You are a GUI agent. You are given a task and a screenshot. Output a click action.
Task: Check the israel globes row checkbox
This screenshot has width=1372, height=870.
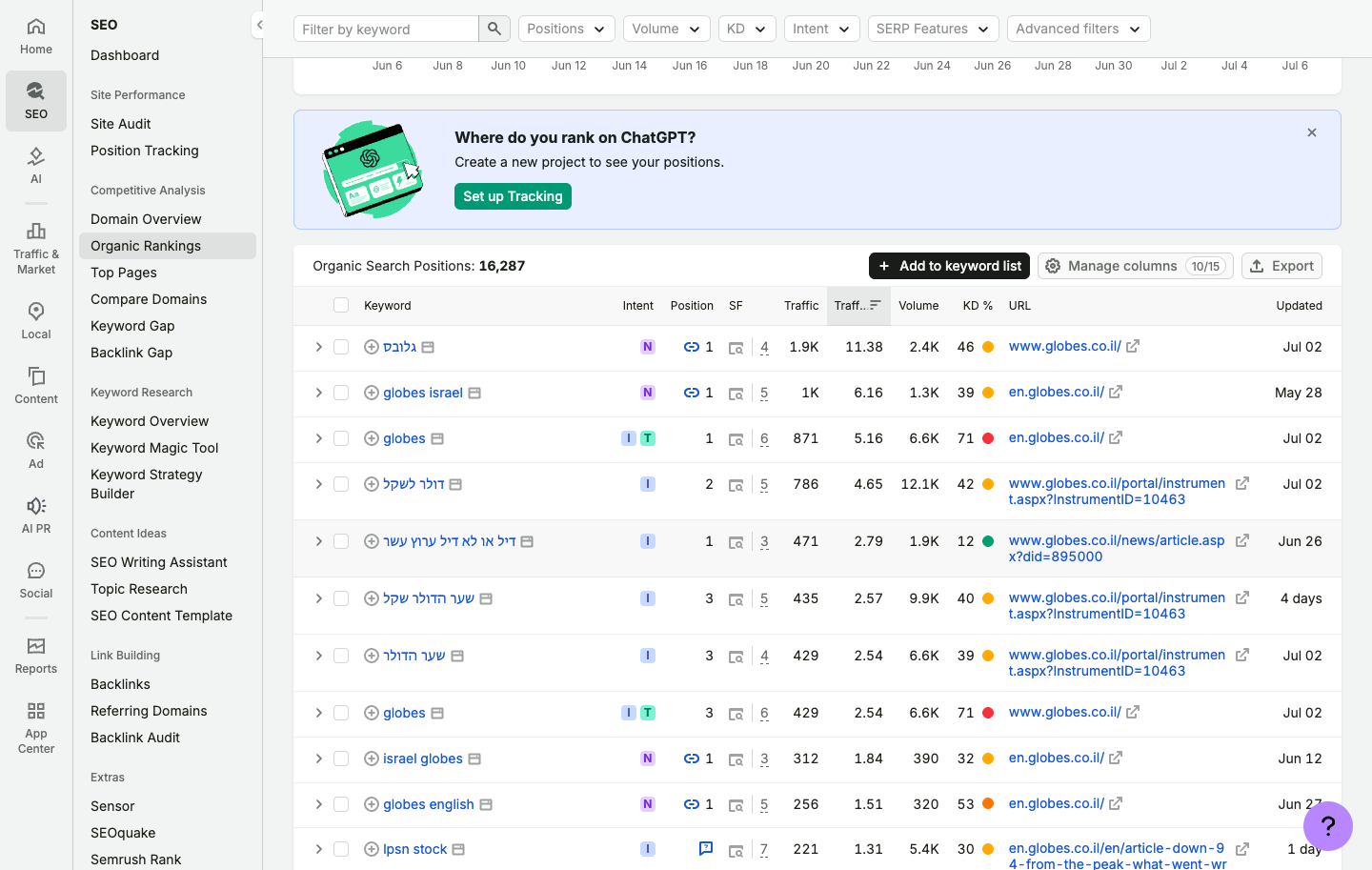(x=341, y=759)
